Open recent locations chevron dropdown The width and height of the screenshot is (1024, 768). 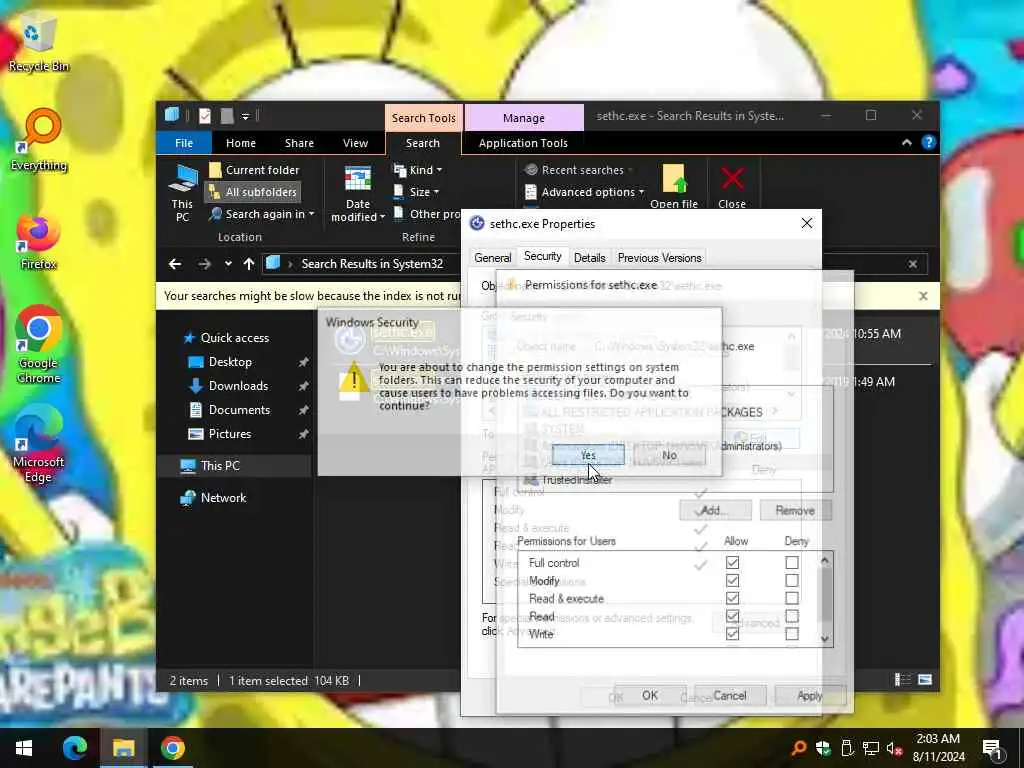[x=228, y=264]
